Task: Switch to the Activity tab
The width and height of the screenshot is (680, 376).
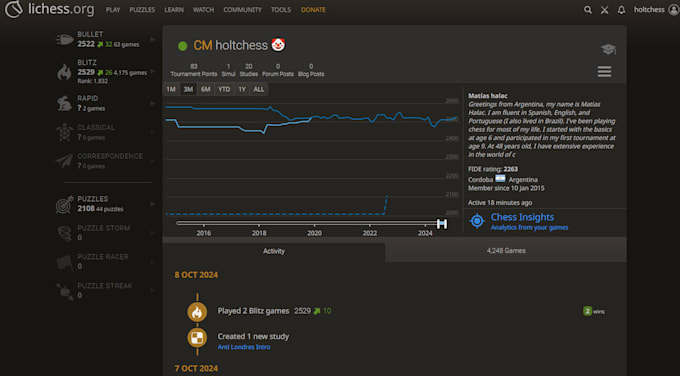Action: [x=274, y=251]
